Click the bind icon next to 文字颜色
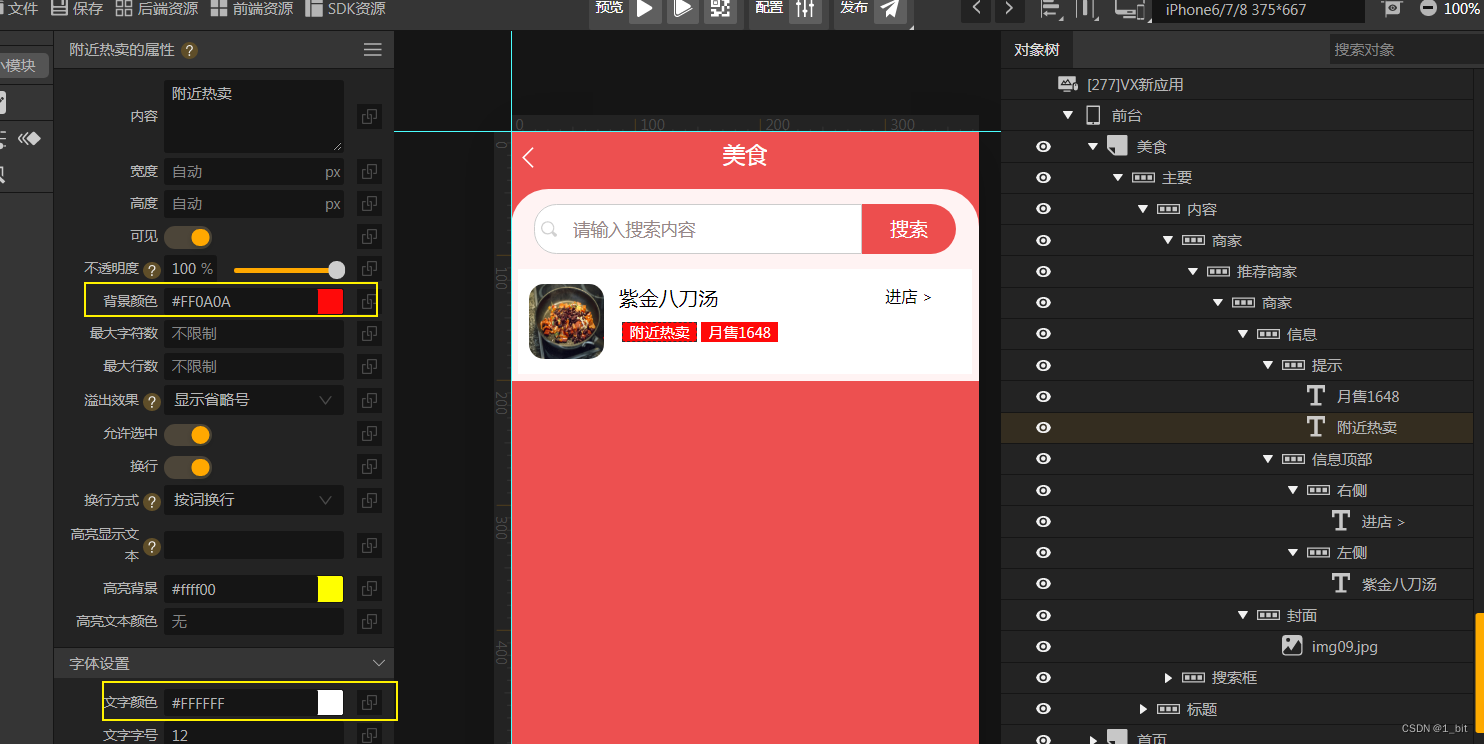This screenshot has height=744, width=1484. pyautogui.click(x=369, y=703)
